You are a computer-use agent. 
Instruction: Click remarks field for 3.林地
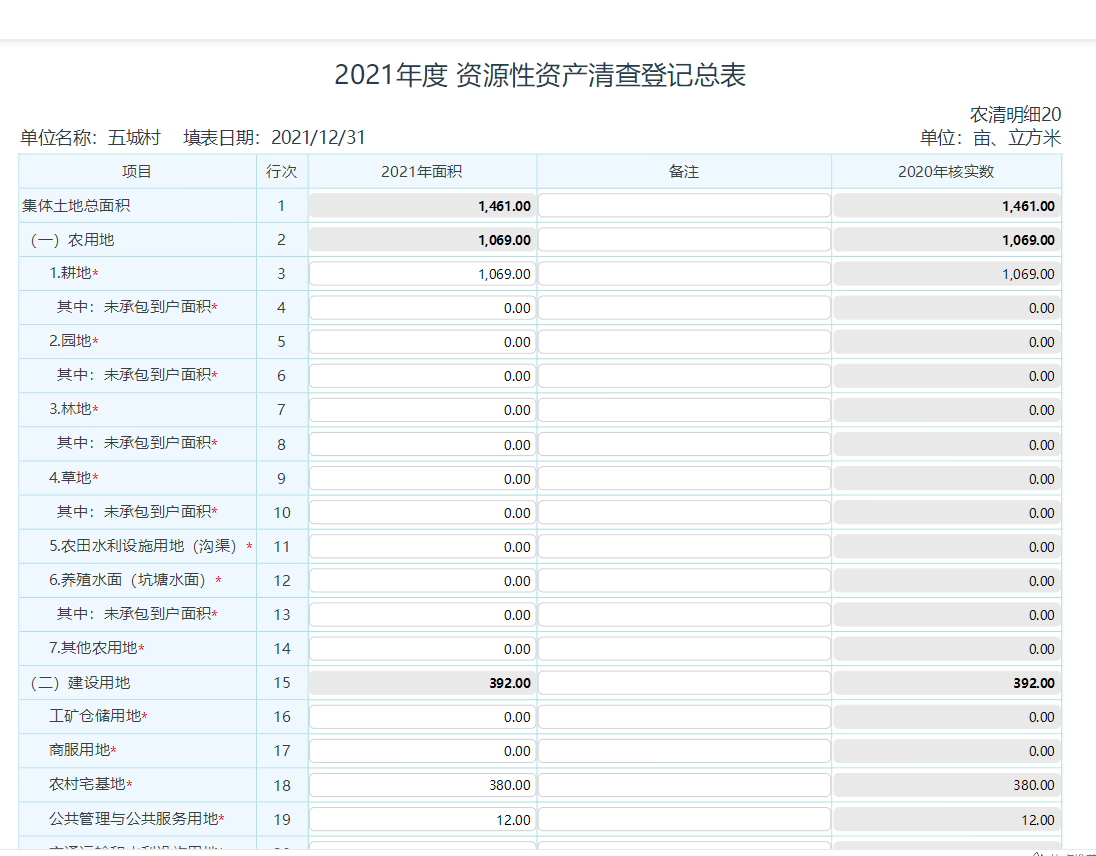pos(684,410)
